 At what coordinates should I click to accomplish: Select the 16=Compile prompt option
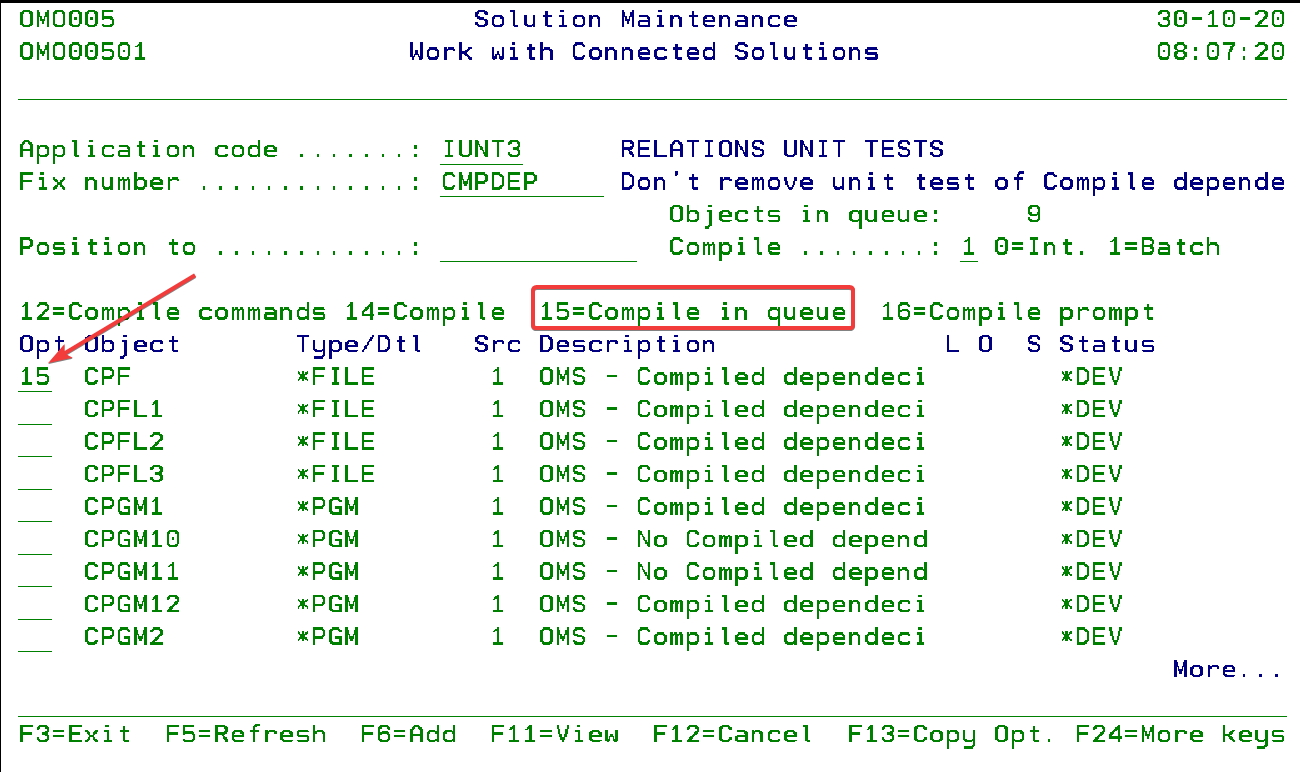pos(1017,312)
